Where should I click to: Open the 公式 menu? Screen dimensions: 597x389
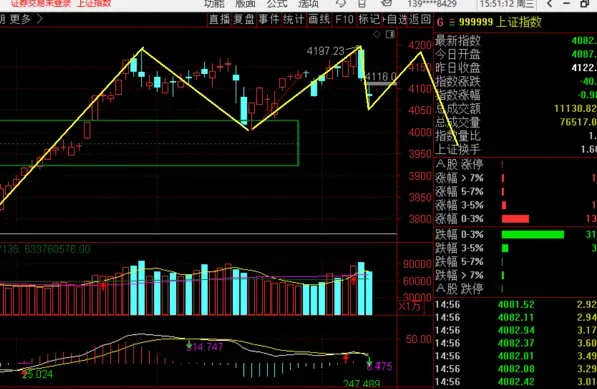point(277,4)
